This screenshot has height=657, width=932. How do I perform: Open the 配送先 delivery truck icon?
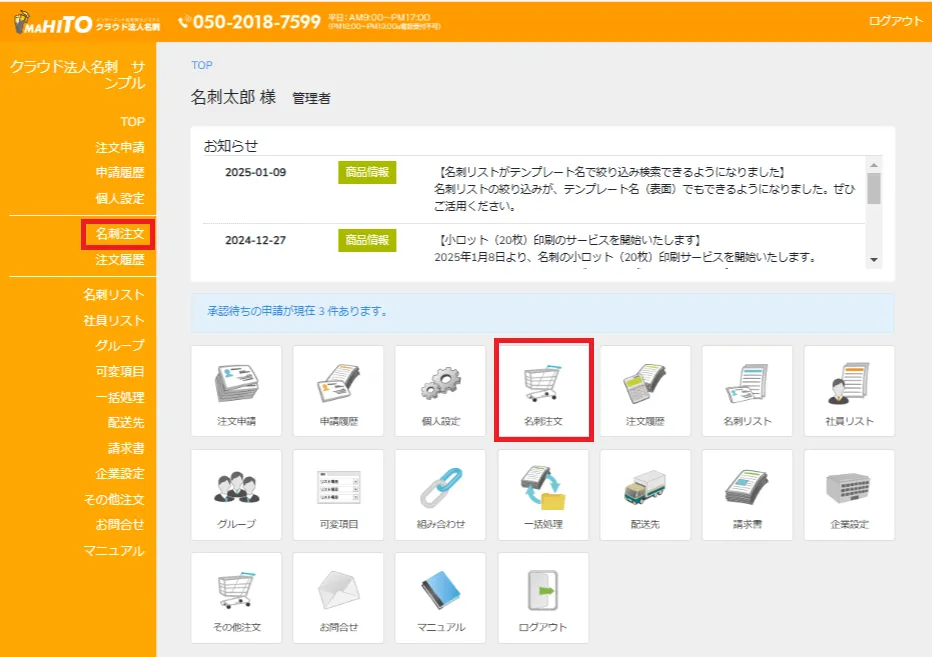click(x=644, y=493)
